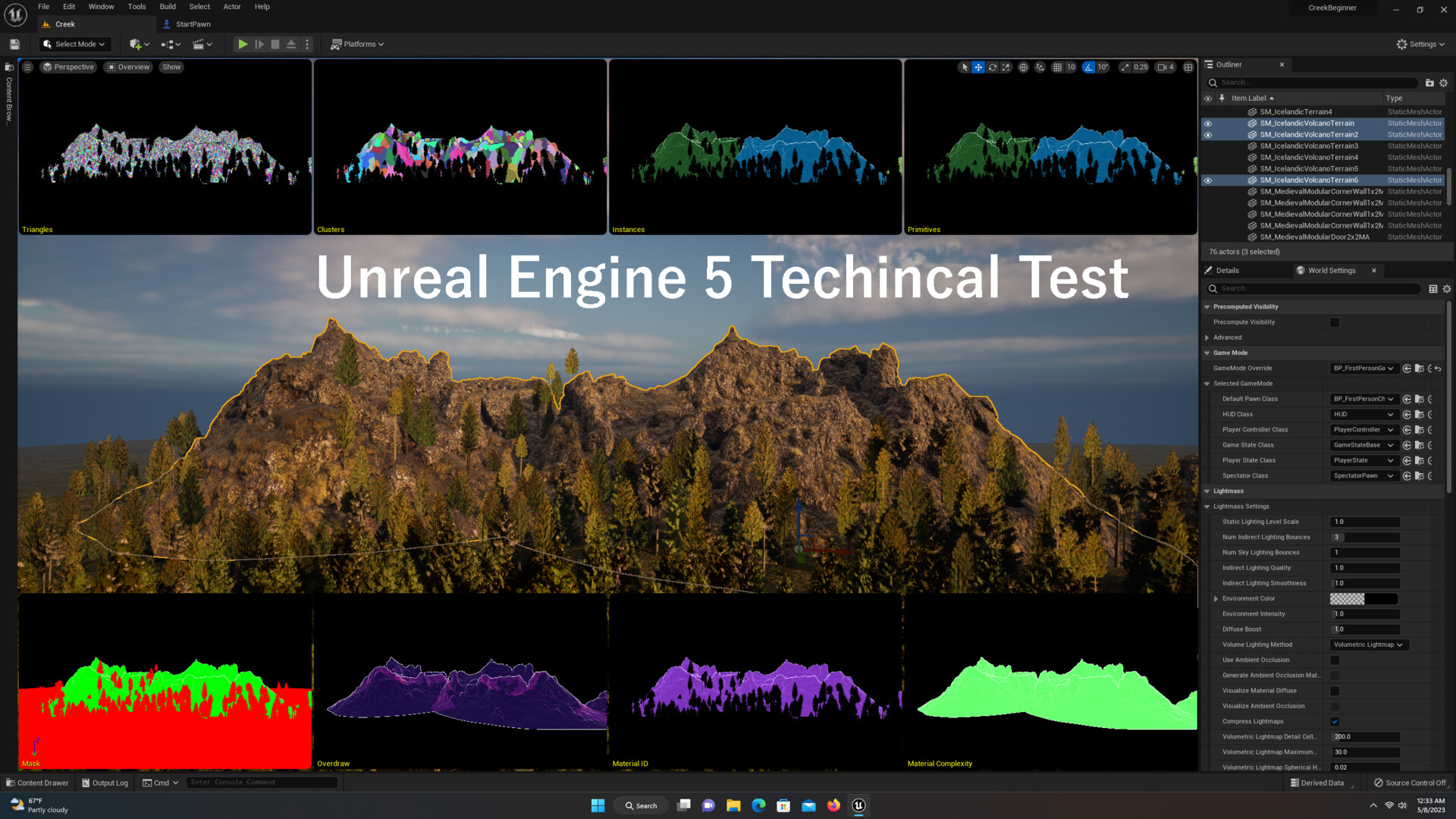Browse to the GameMode Override asset icon
1456x819 pixels.
click(1419, 369)
